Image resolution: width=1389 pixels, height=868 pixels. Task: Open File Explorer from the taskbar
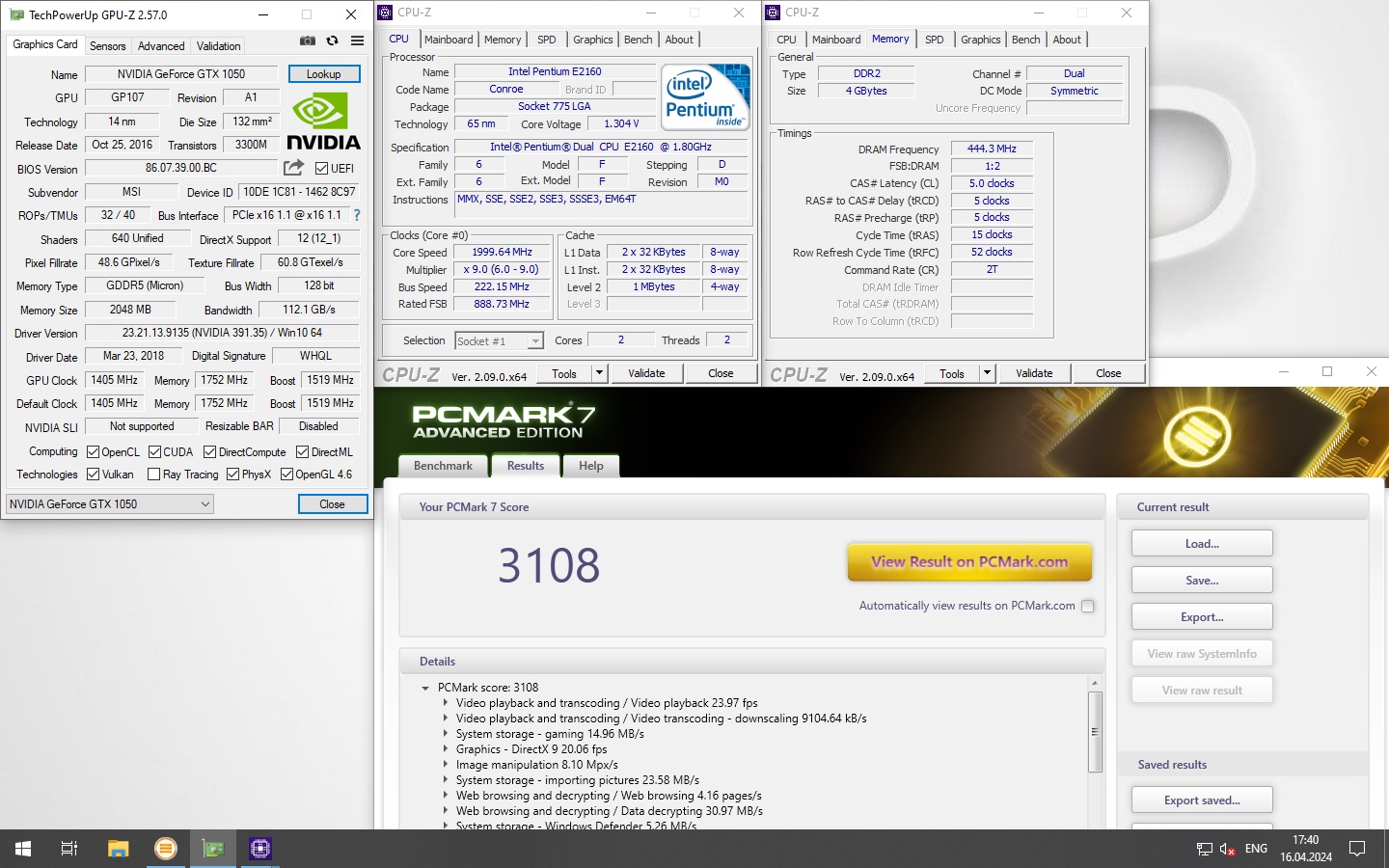(118, 849)
